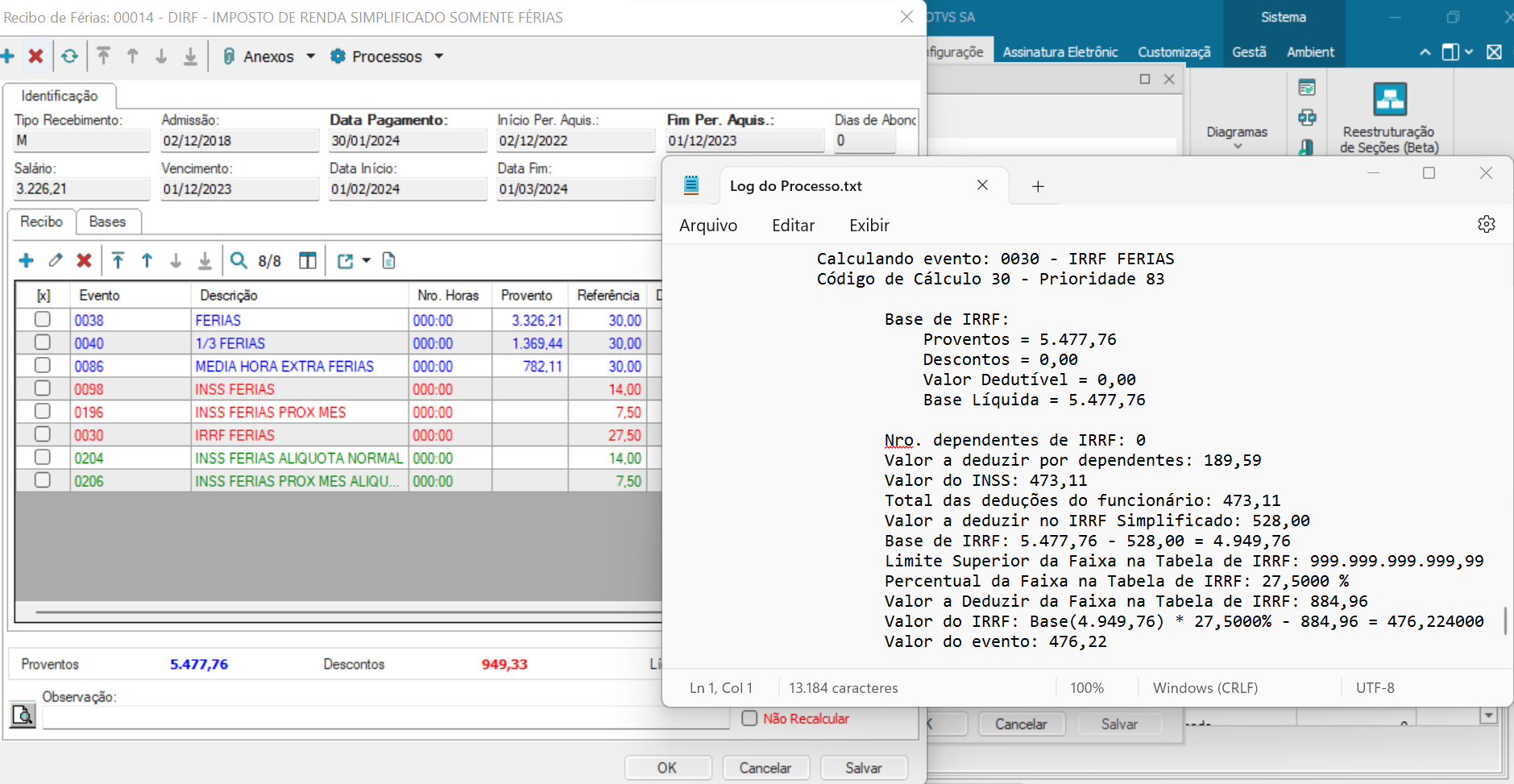Open Notepad settings gear

coord(1487,224)
